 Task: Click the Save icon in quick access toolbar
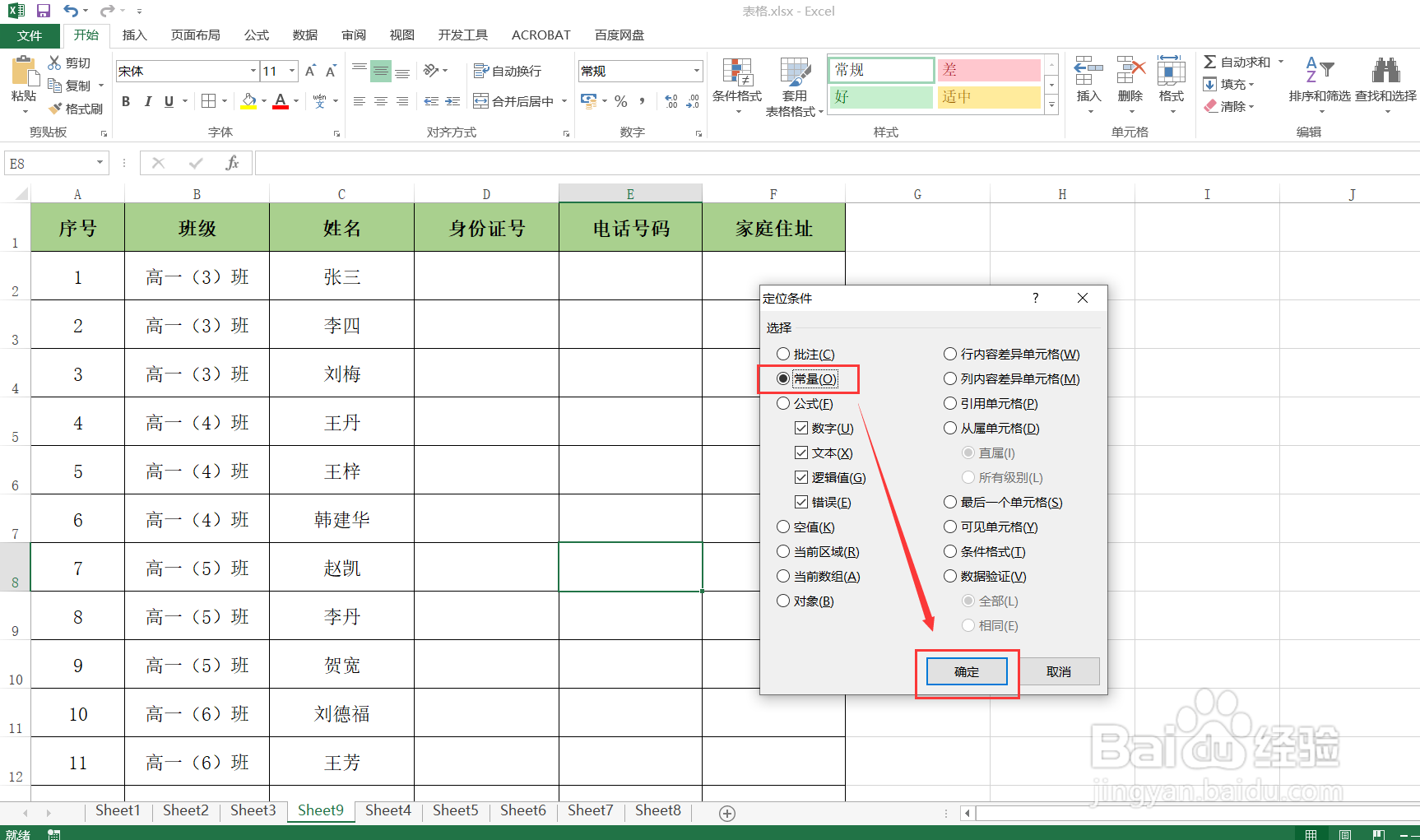click(44, 11)
